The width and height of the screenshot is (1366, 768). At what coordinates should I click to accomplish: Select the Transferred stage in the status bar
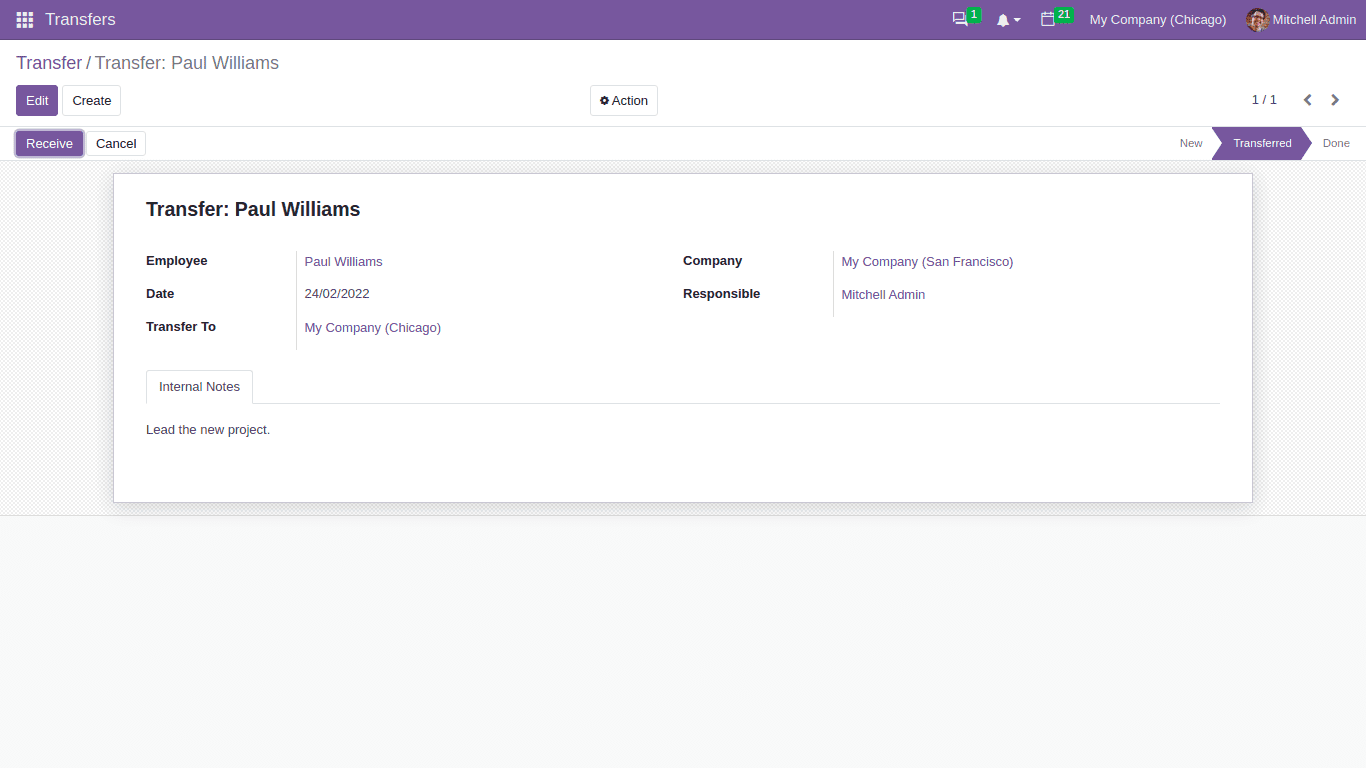pyautogui.click(x=1260, y=143)
